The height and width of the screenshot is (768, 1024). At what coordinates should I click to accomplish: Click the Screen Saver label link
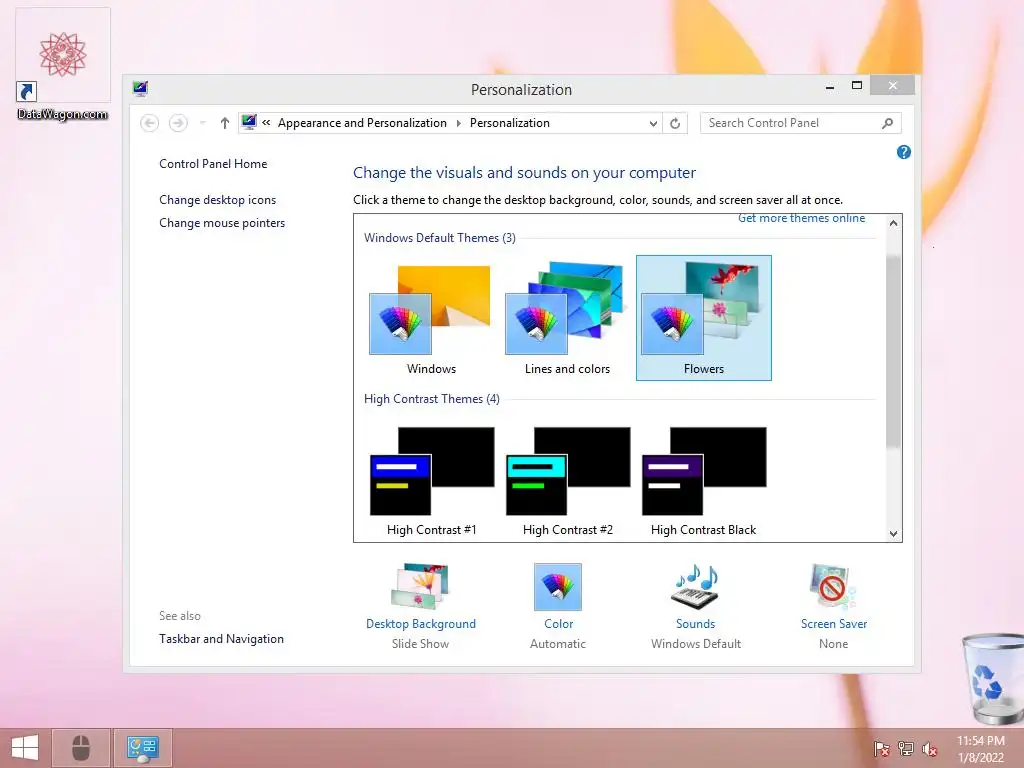(x=834, y=624)
